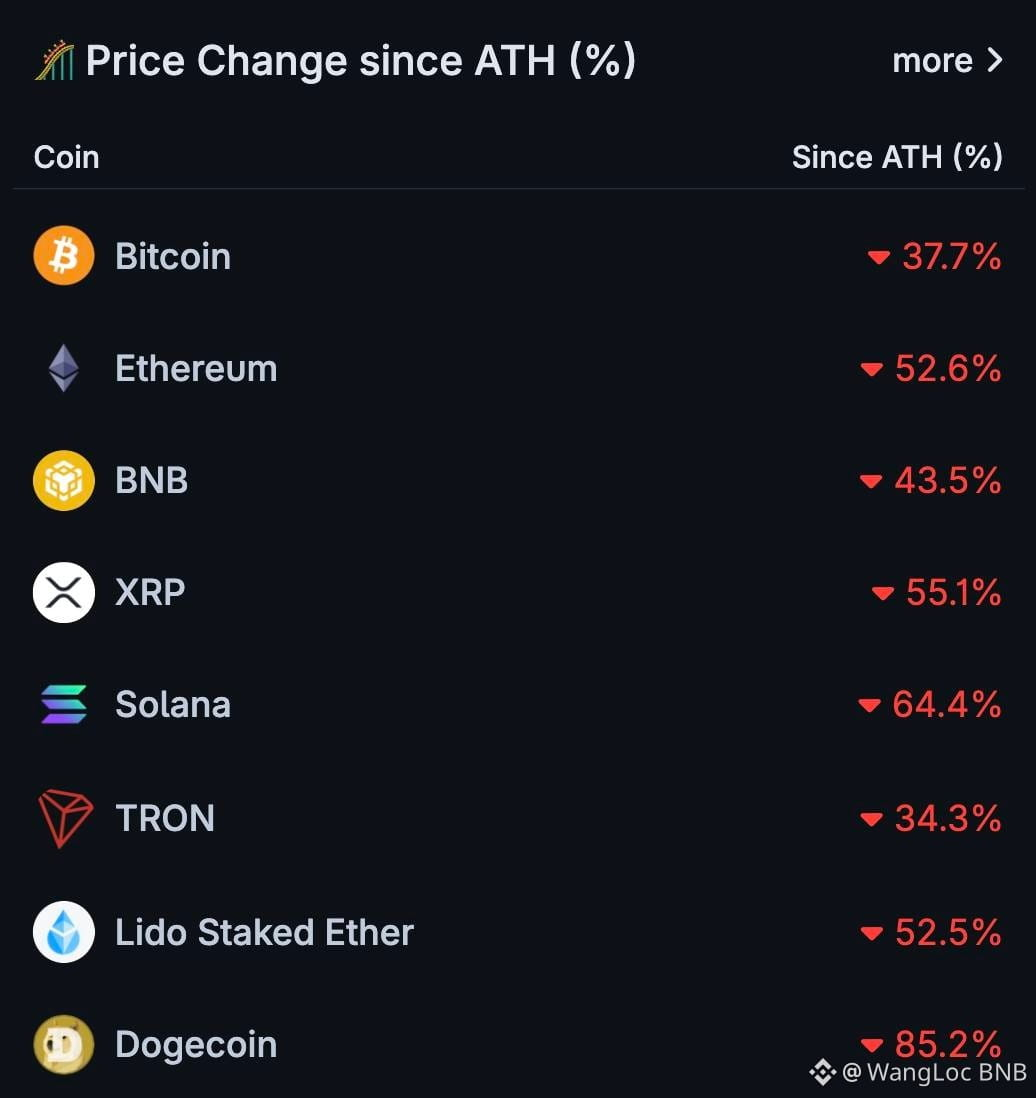Open the Ethereum coin name link
1036x1098 pixels.
tap(196, 369)
